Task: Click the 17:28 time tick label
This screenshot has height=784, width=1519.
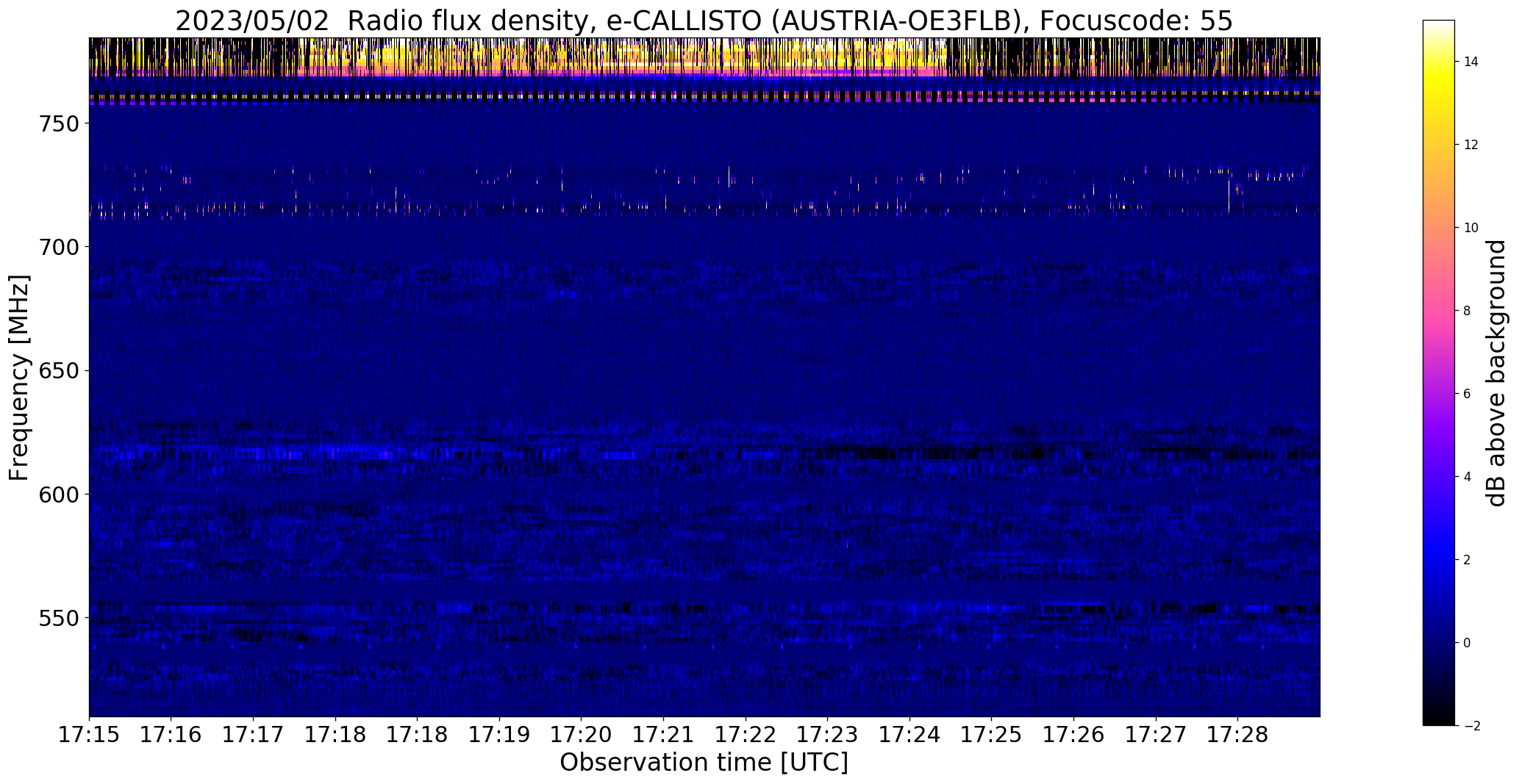Action: (x=1238, y=735)
